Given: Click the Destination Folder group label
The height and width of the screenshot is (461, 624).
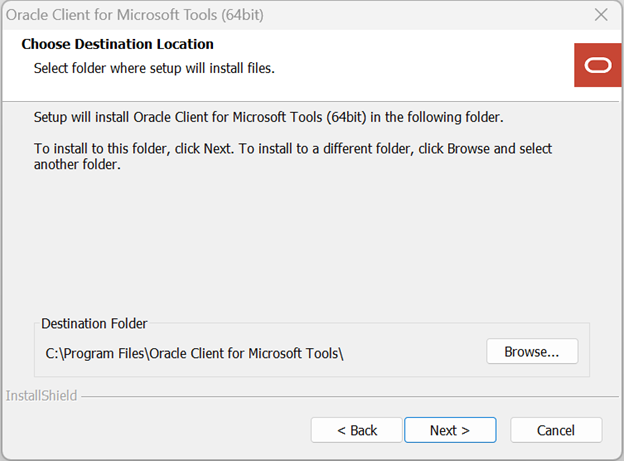Looking at the screenshot, I should (94, 323).
